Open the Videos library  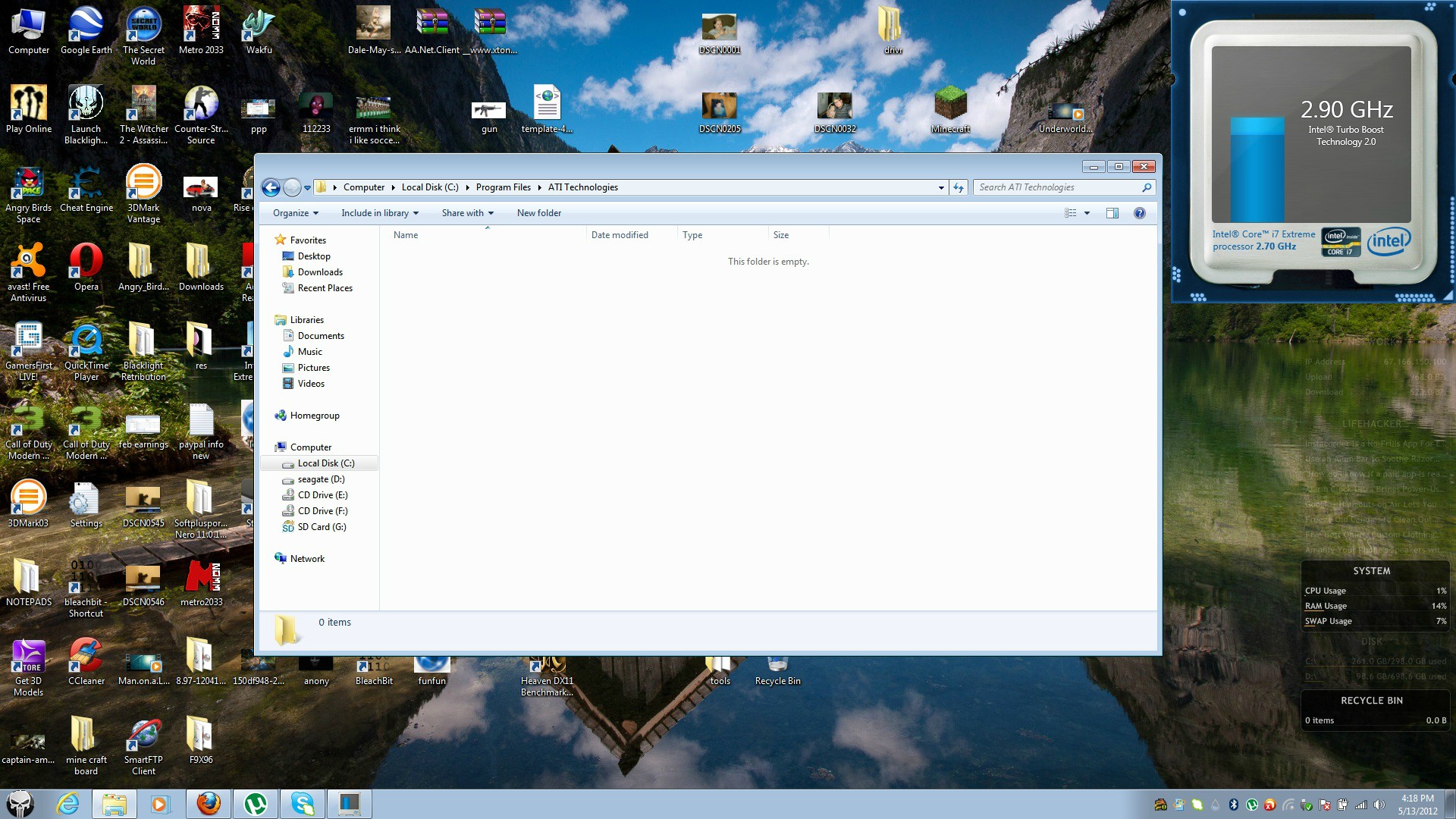(x=311, y=384)
